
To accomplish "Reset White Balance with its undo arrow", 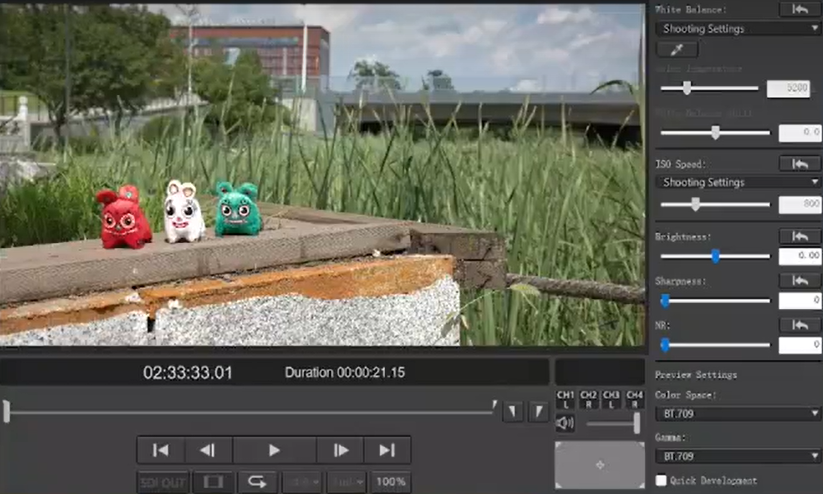I will click(x=800, y=9).
